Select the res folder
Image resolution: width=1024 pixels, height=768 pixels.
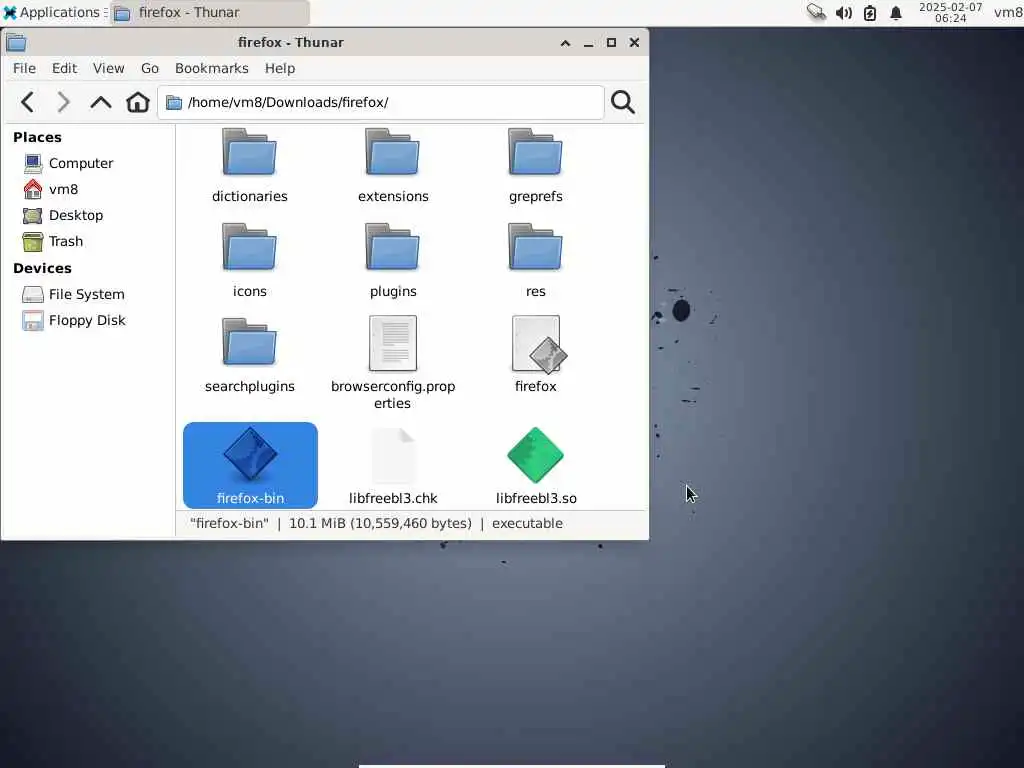[x=536, y=261]
